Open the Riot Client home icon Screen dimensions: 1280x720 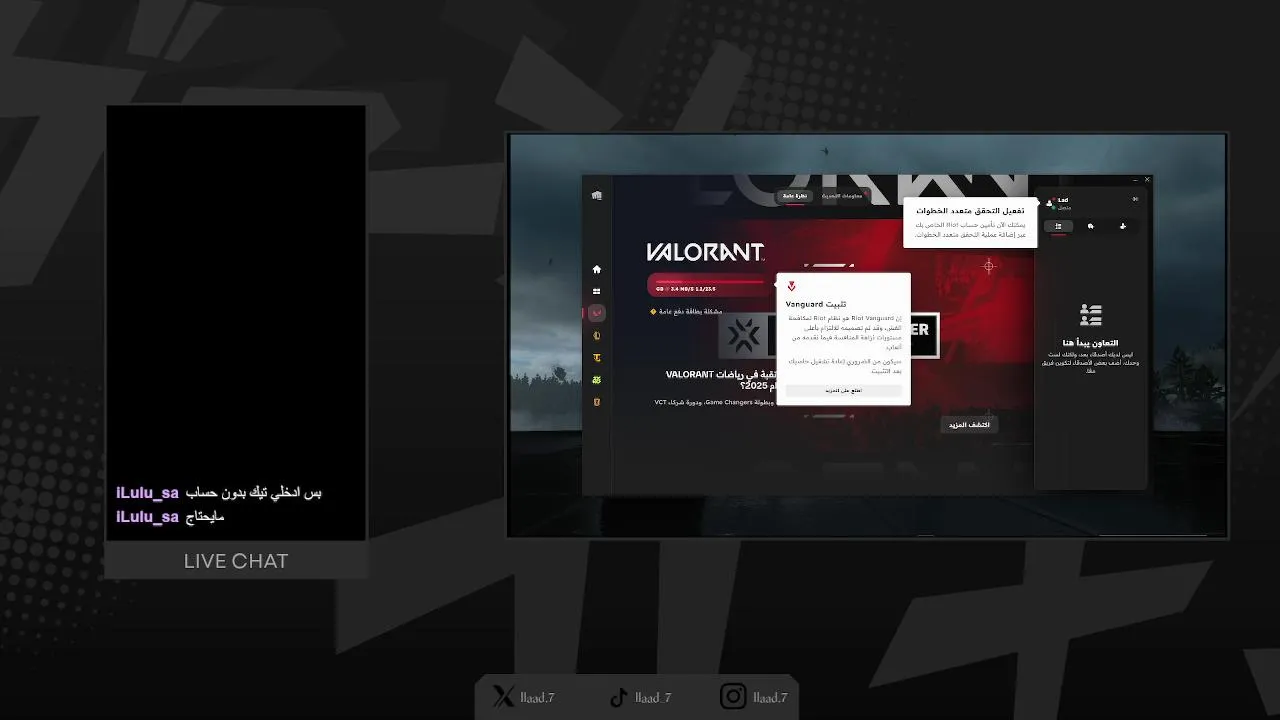pyautogui.click(x=597, y=269)
